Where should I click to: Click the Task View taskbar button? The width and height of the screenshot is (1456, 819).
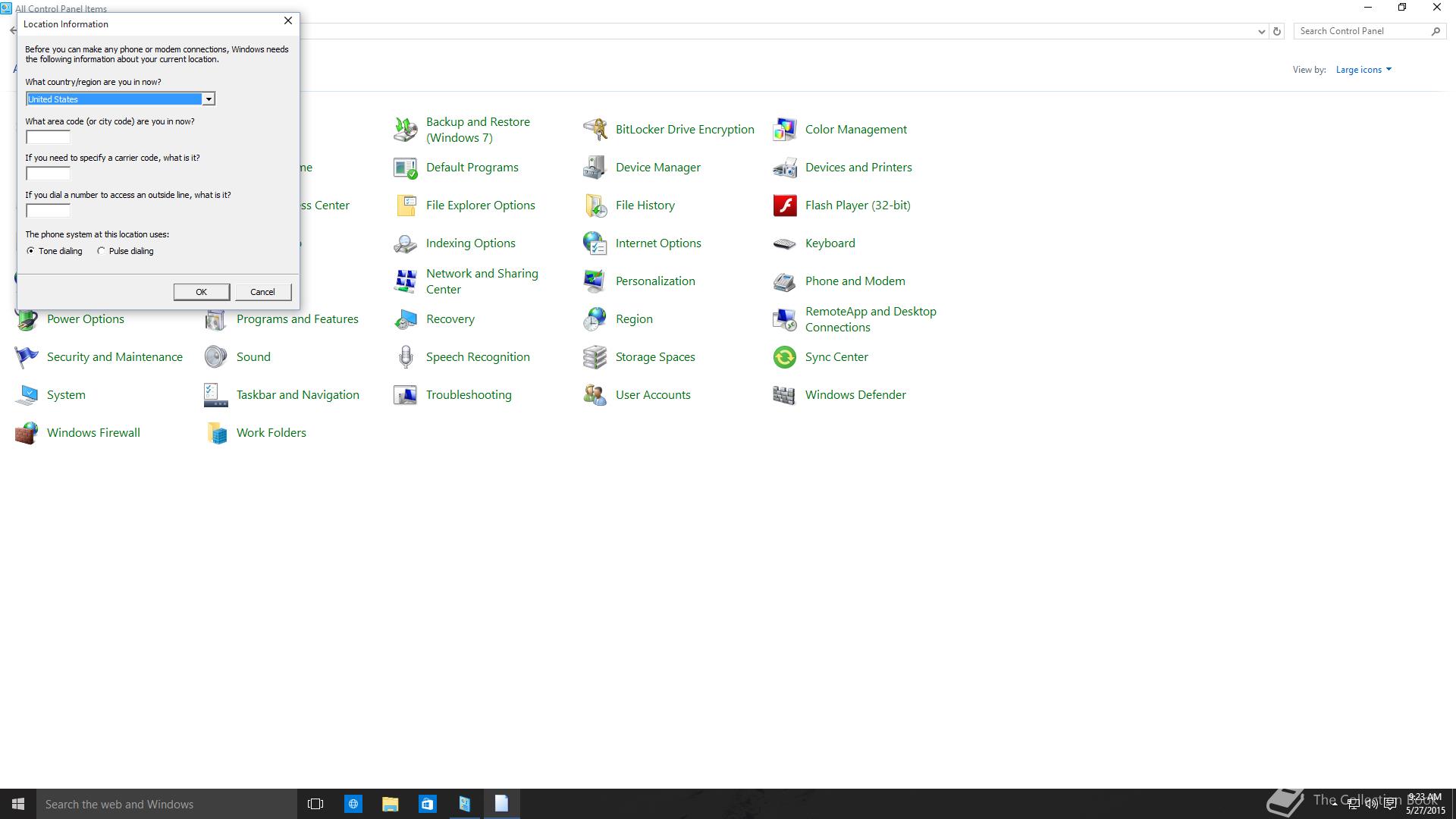coord(315,804)
